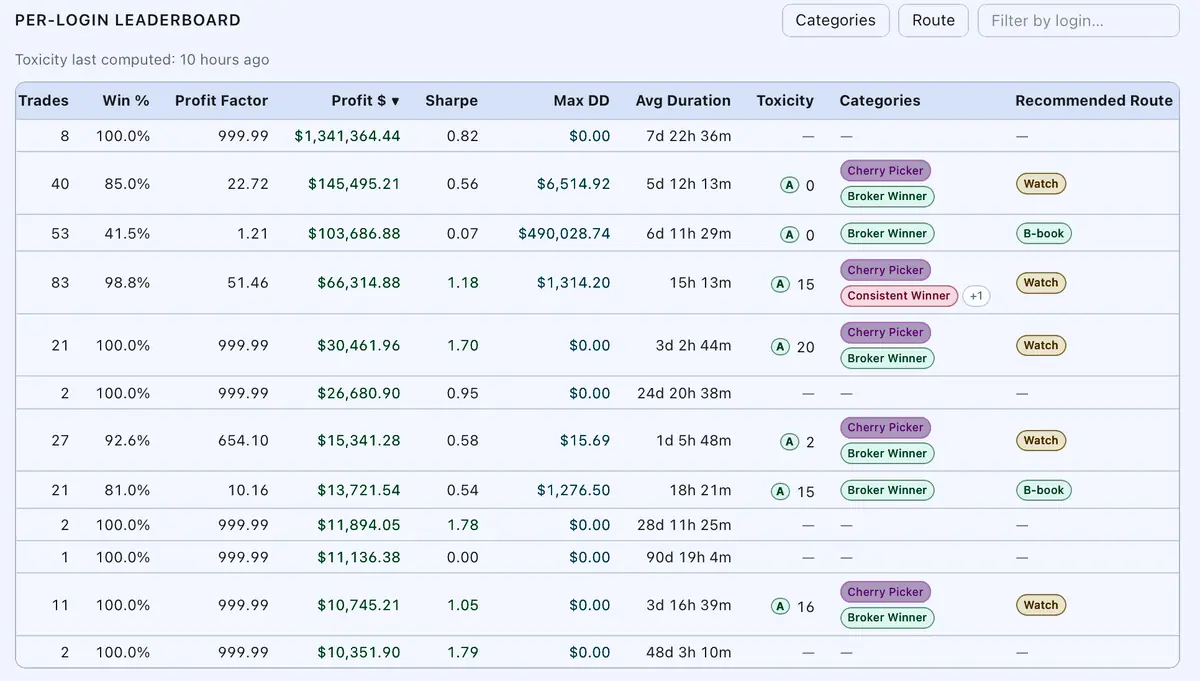This screenshot has height=681, width=1200.
Task: Click the Categories column header
Action: [880, 100]
